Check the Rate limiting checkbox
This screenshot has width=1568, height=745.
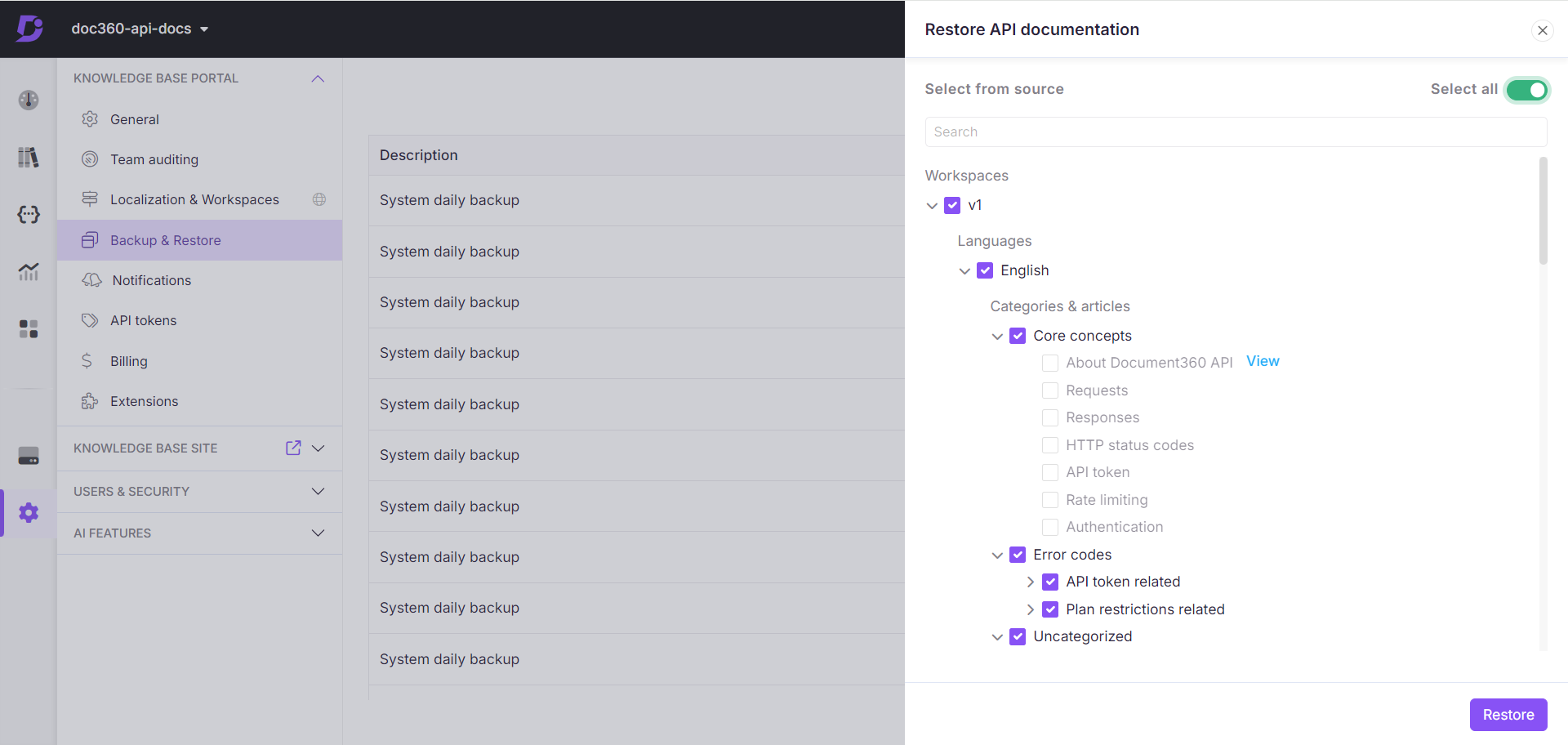(1050, 500)
